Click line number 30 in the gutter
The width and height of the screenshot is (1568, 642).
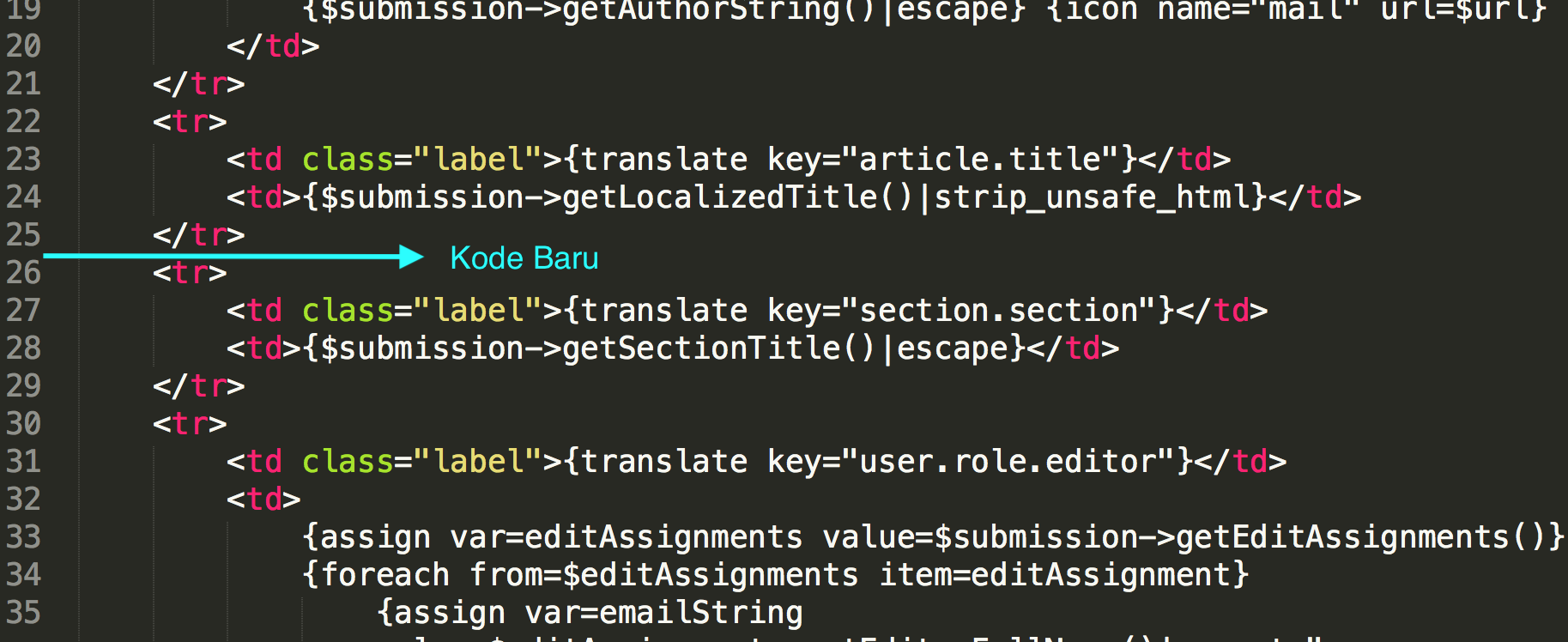[23, 424]
